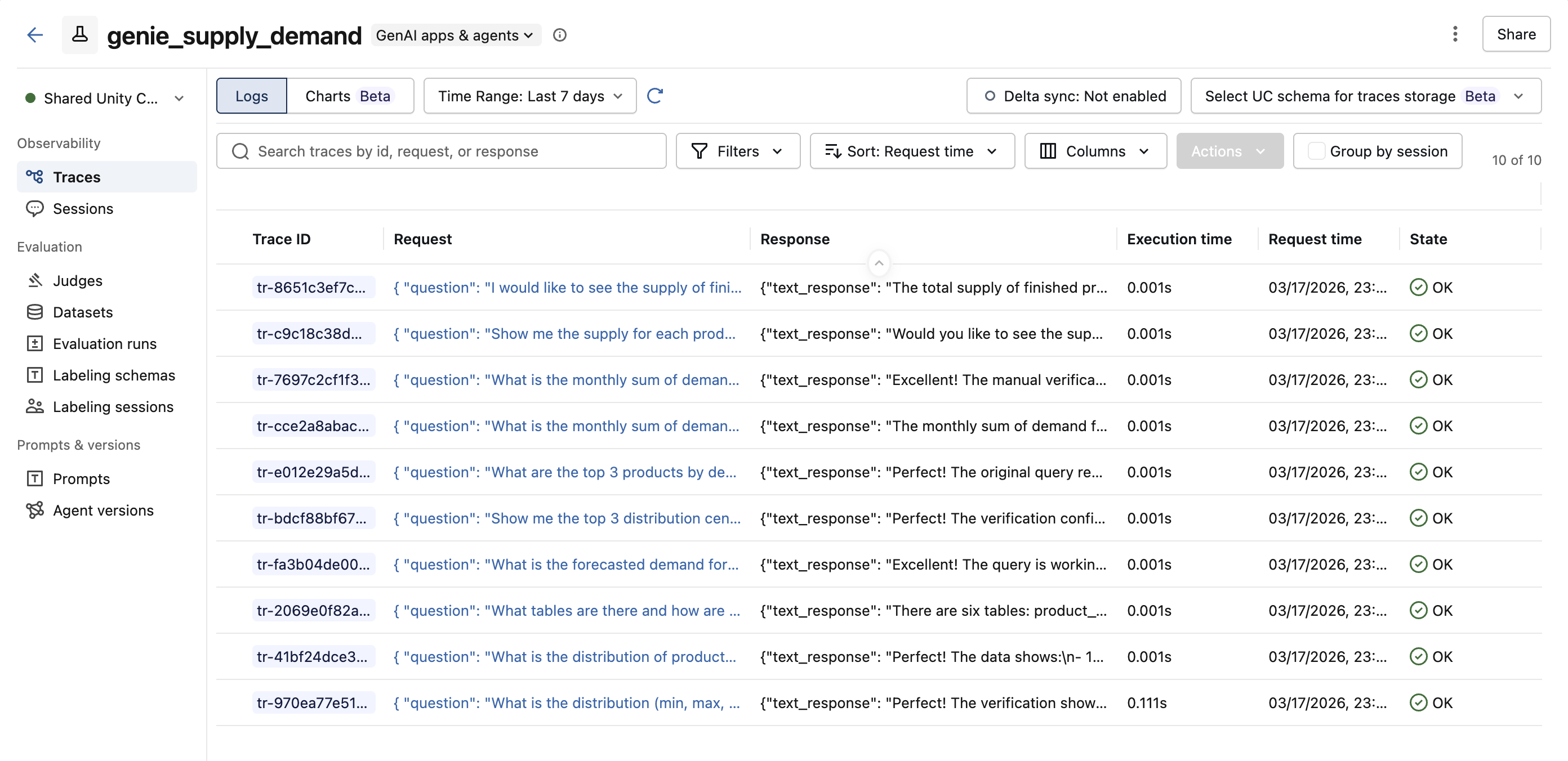
Task: Open the Time Range dropdown
Action: [529, 96]
